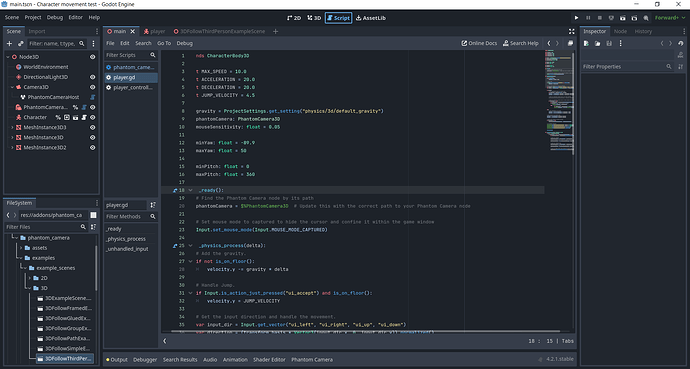Switch to 3D workspace view
This screenshot has height=369, width=690.
pos(314,18)
